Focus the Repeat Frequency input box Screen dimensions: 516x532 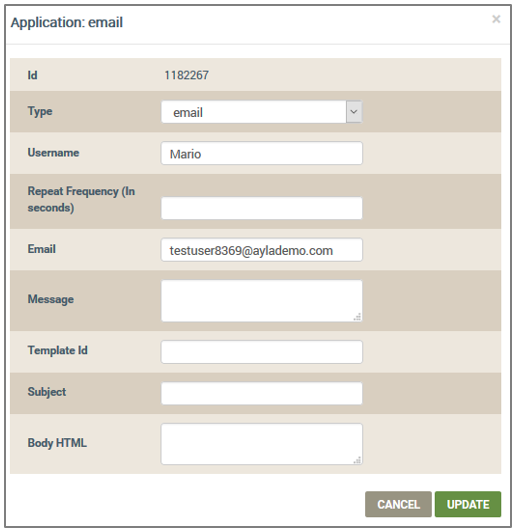tap(262, 208)
